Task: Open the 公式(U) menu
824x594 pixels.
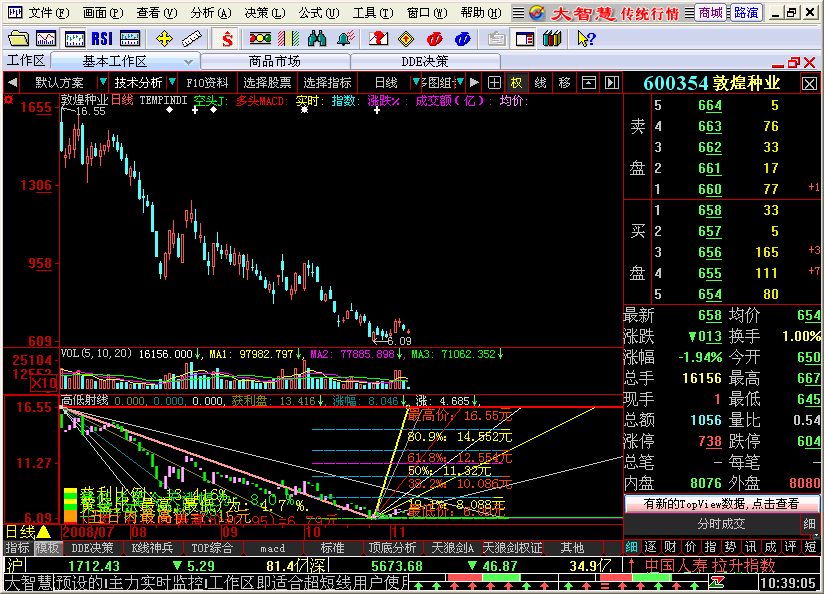Action: (x=318, y=13)
